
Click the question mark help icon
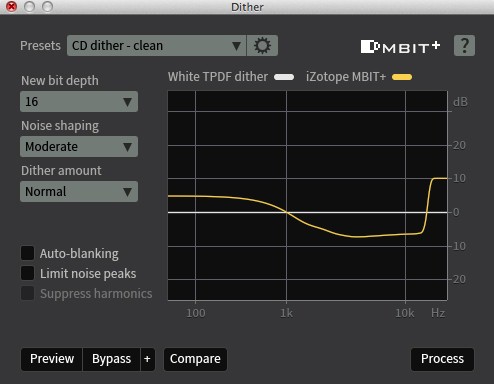click(x=464, y=45)
